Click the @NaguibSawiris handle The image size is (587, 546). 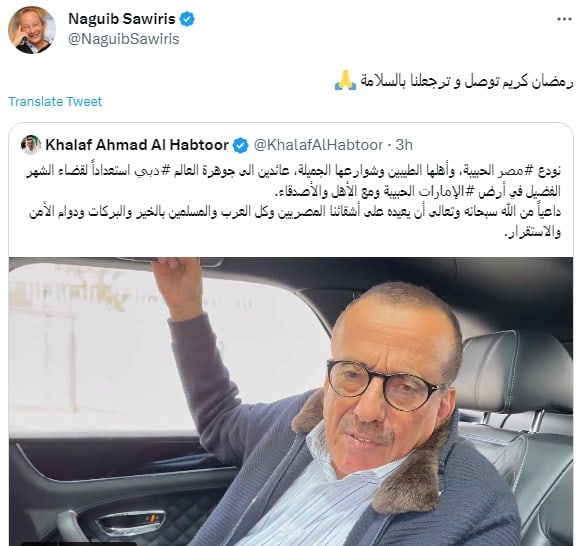[x=124, y=39]
